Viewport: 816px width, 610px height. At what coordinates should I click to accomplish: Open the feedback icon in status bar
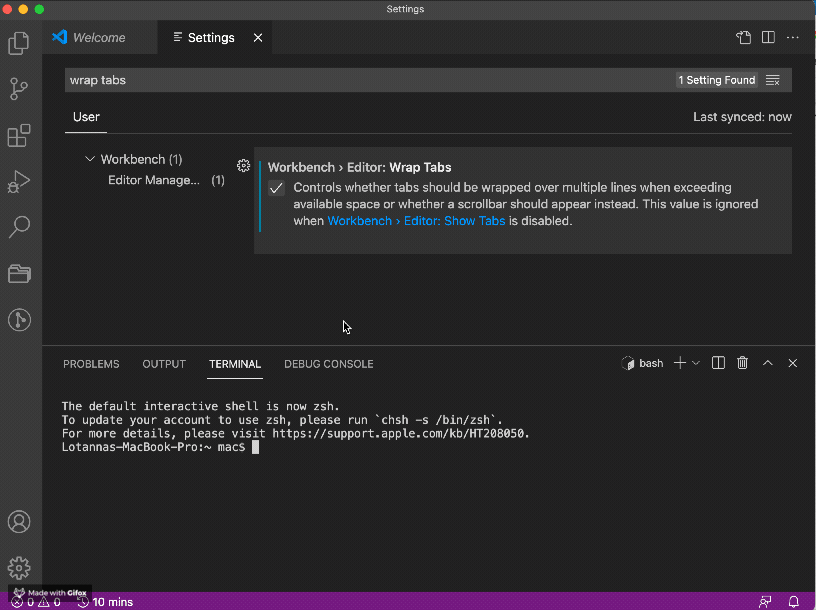765,602
